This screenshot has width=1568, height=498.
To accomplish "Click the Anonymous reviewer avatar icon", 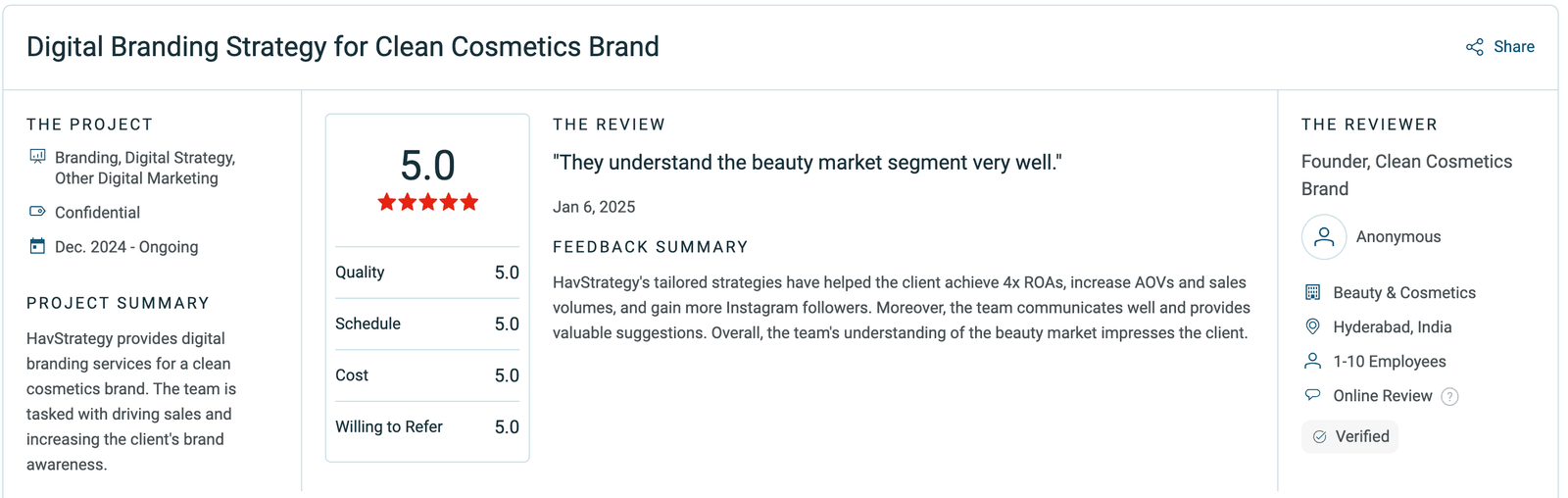I will [1323, 237].
